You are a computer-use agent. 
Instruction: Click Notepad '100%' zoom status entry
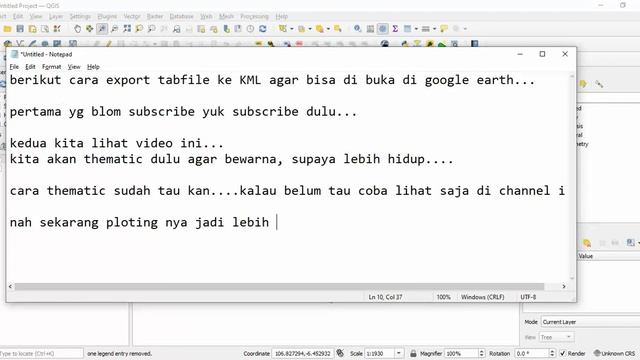click(444, 297)
